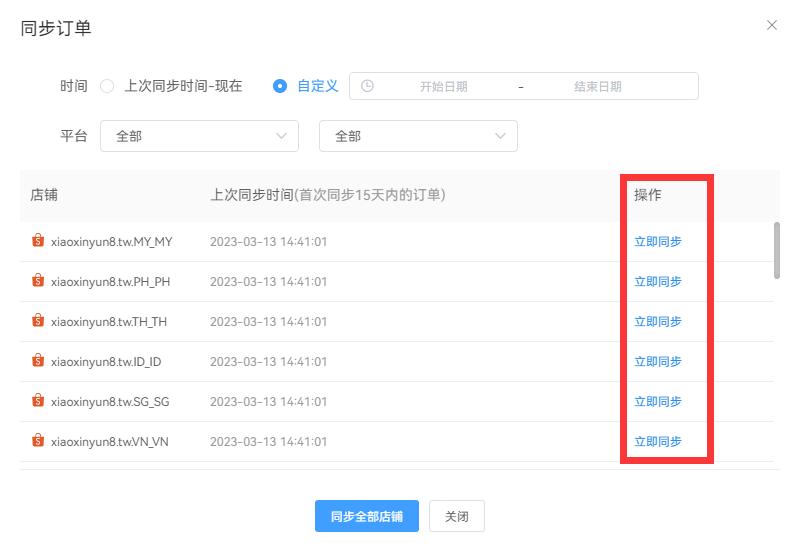Click store name xiaoxinyun8.tw.TH_TH
Viewport: 798px width, 548px height.
(x=109, y=322)
